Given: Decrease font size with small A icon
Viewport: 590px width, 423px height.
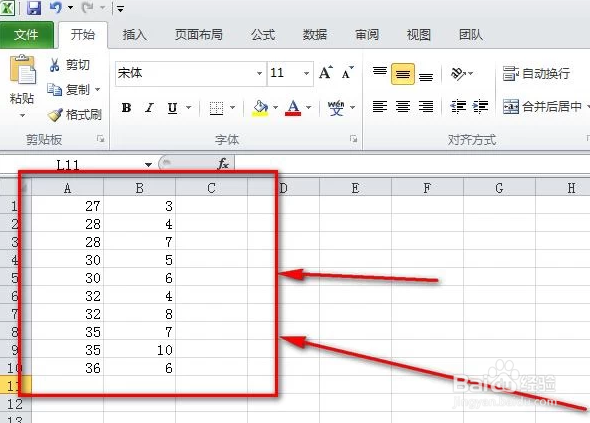Looking at the screenshot, I should (347, 72).
